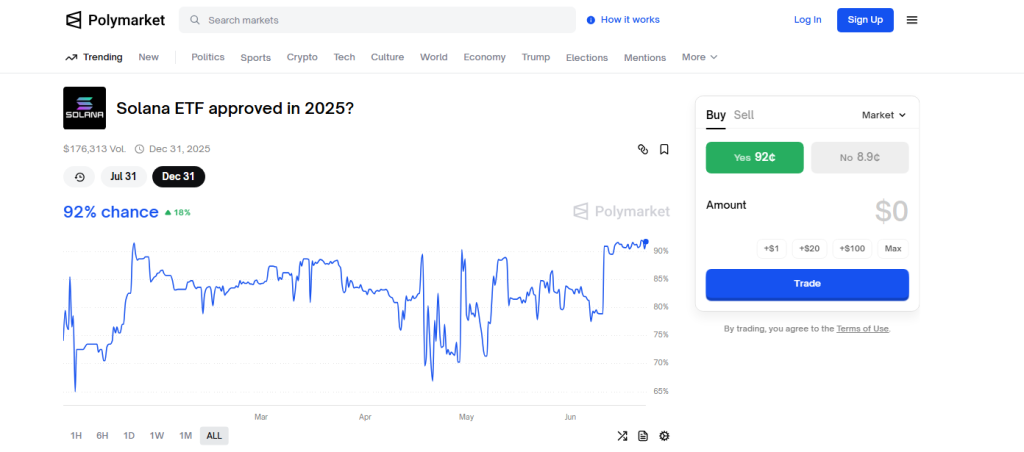This screenshot has width=1024, height=452.
Task: Click the past markets history icon
Action: coord(79,177)
